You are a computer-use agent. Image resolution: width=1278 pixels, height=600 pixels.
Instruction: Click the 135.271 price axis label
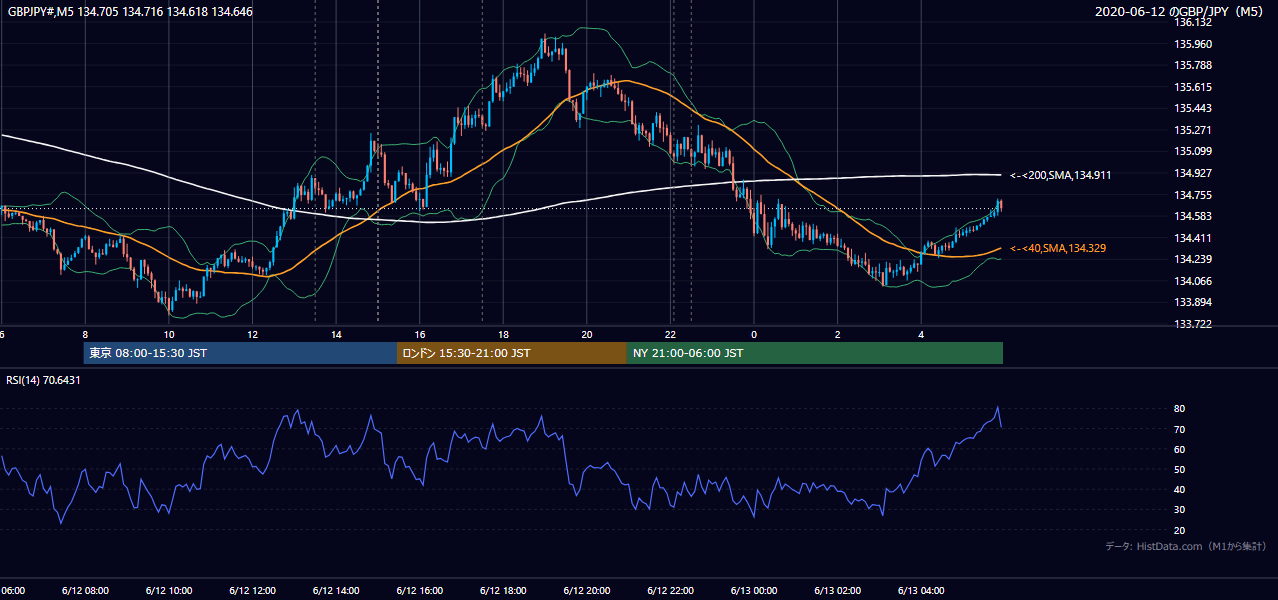pyautogui.click(x=1193, y=130)
